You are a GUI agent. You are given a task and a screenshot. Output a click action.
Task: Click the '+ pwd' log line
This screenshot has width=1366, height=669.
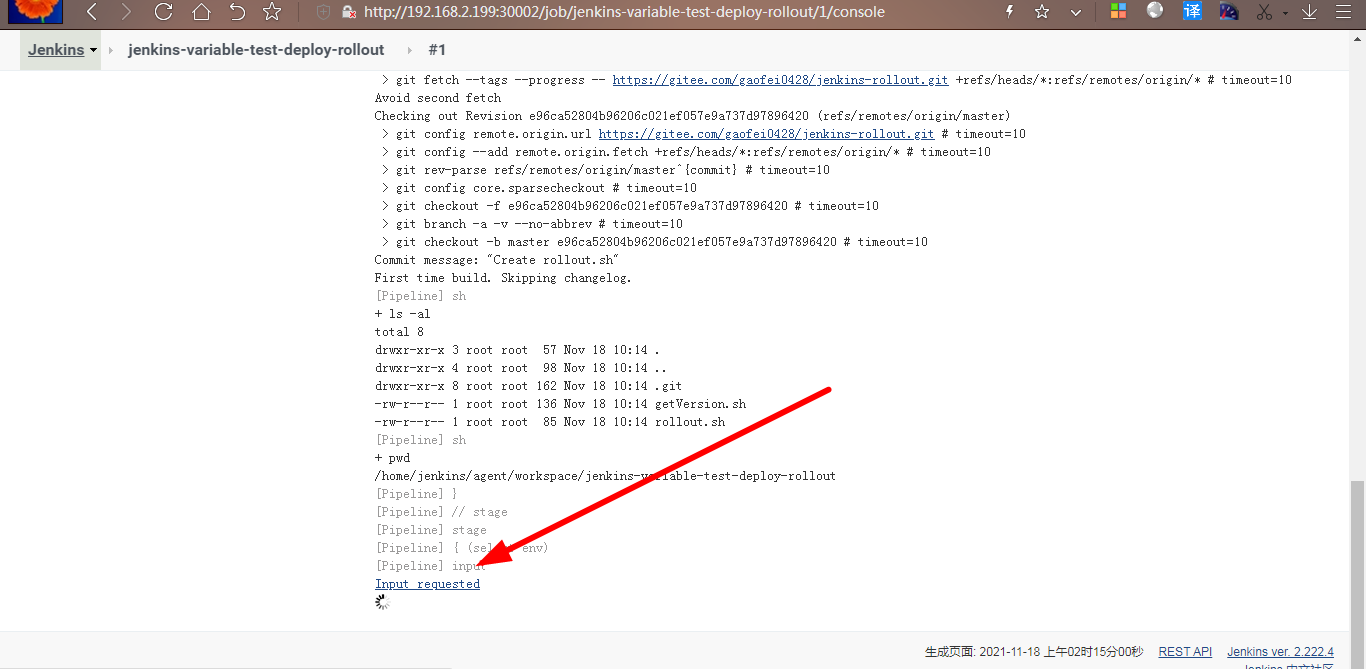pyautogui.click(x=393, y=458)
